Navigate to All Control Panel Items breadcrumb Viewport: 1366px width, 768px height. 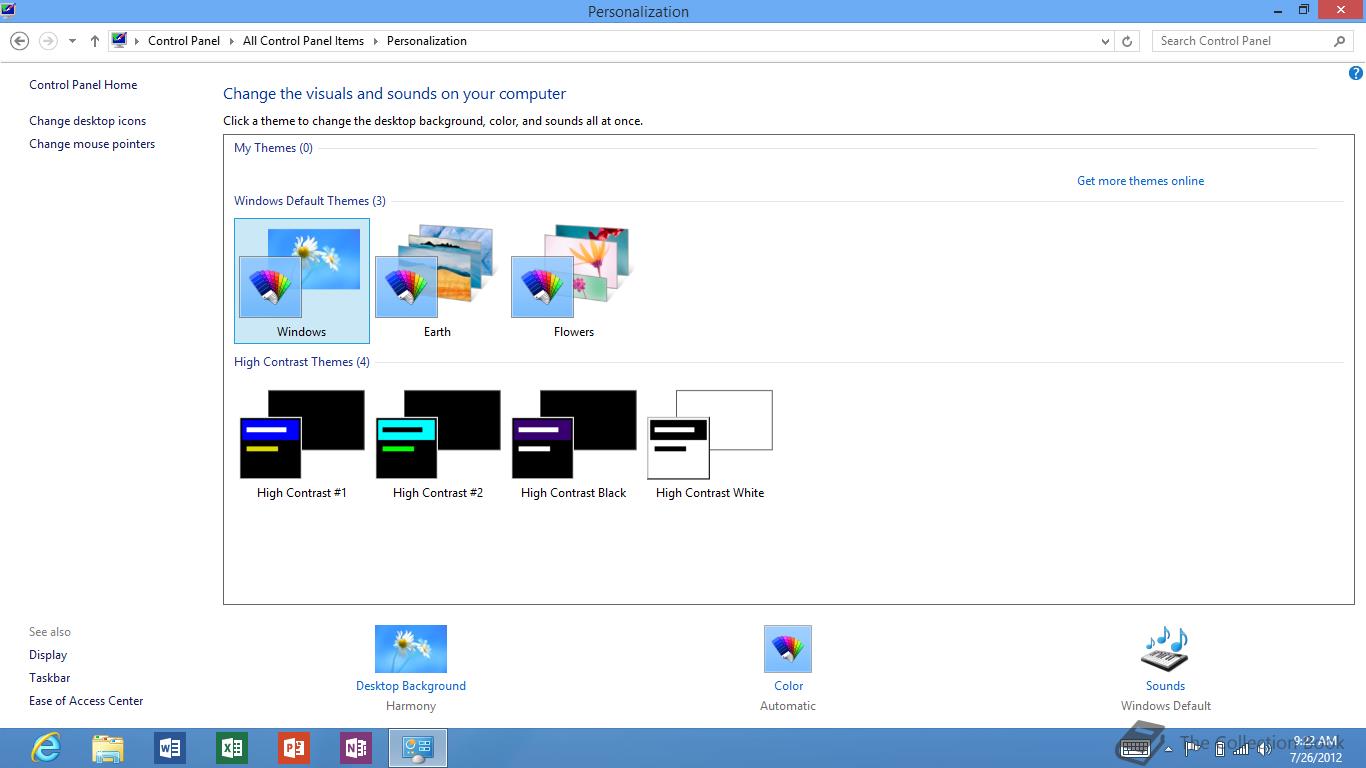(x=303, y=41)
